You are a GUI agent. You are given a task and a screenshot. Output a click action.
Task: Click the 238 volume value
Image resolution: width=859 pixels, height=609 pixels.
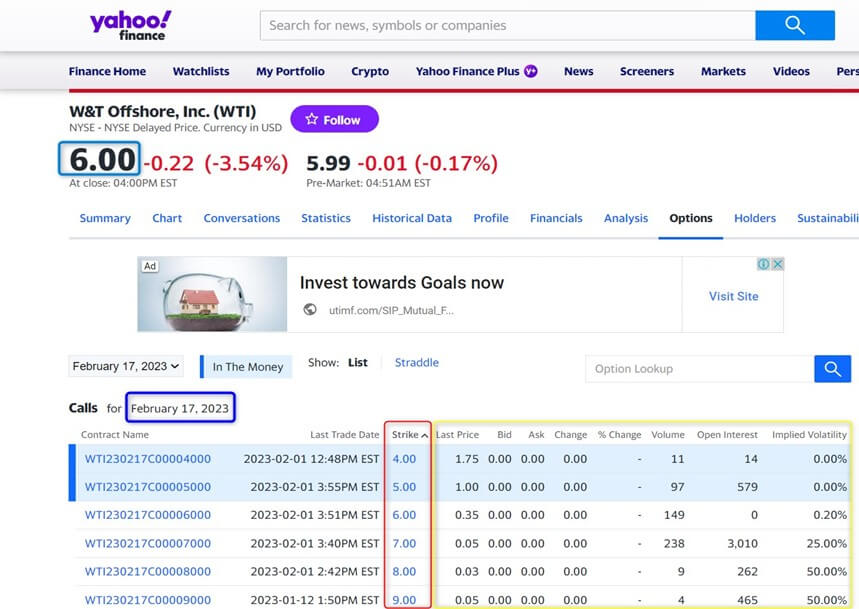point(674,543)
